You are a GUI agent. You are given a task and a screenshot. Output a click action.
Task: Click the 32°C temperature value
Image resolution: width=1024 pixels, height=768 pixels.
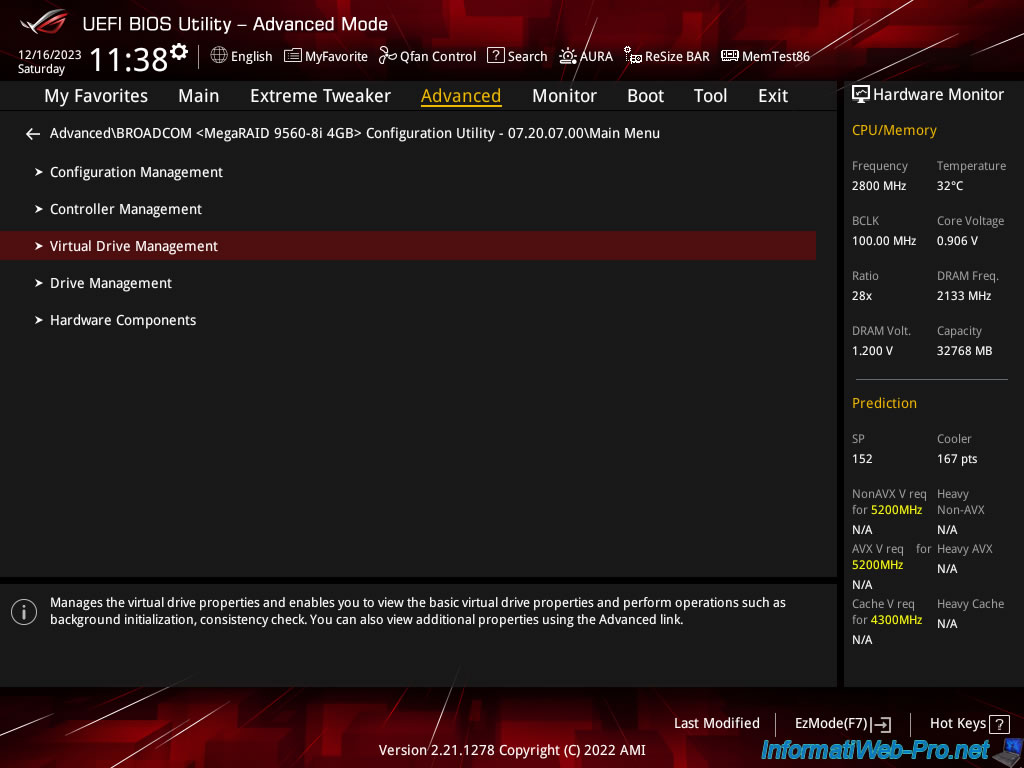point(950,186)
